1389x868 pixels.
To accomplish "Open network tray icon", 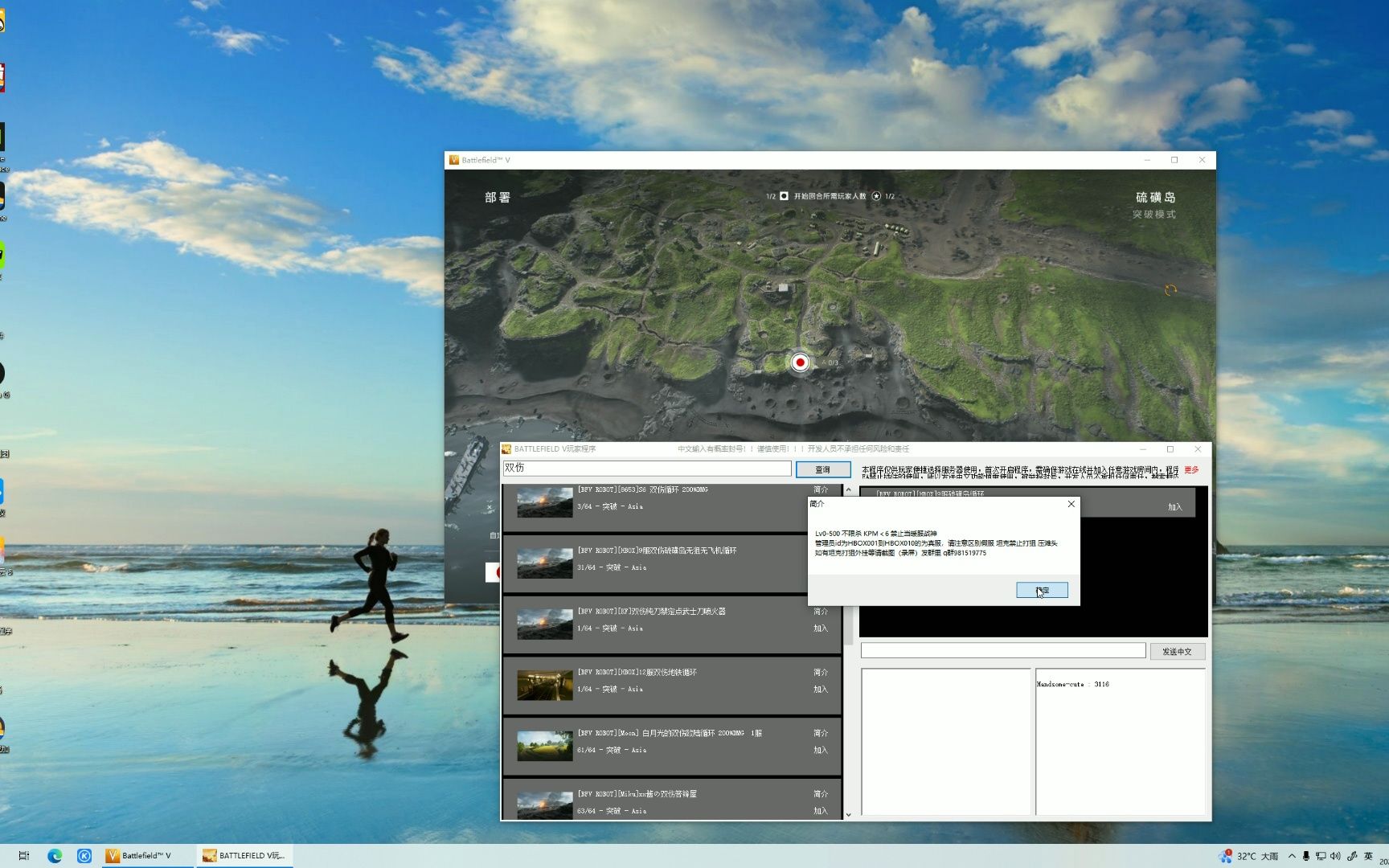I will tap(1321, 856).
